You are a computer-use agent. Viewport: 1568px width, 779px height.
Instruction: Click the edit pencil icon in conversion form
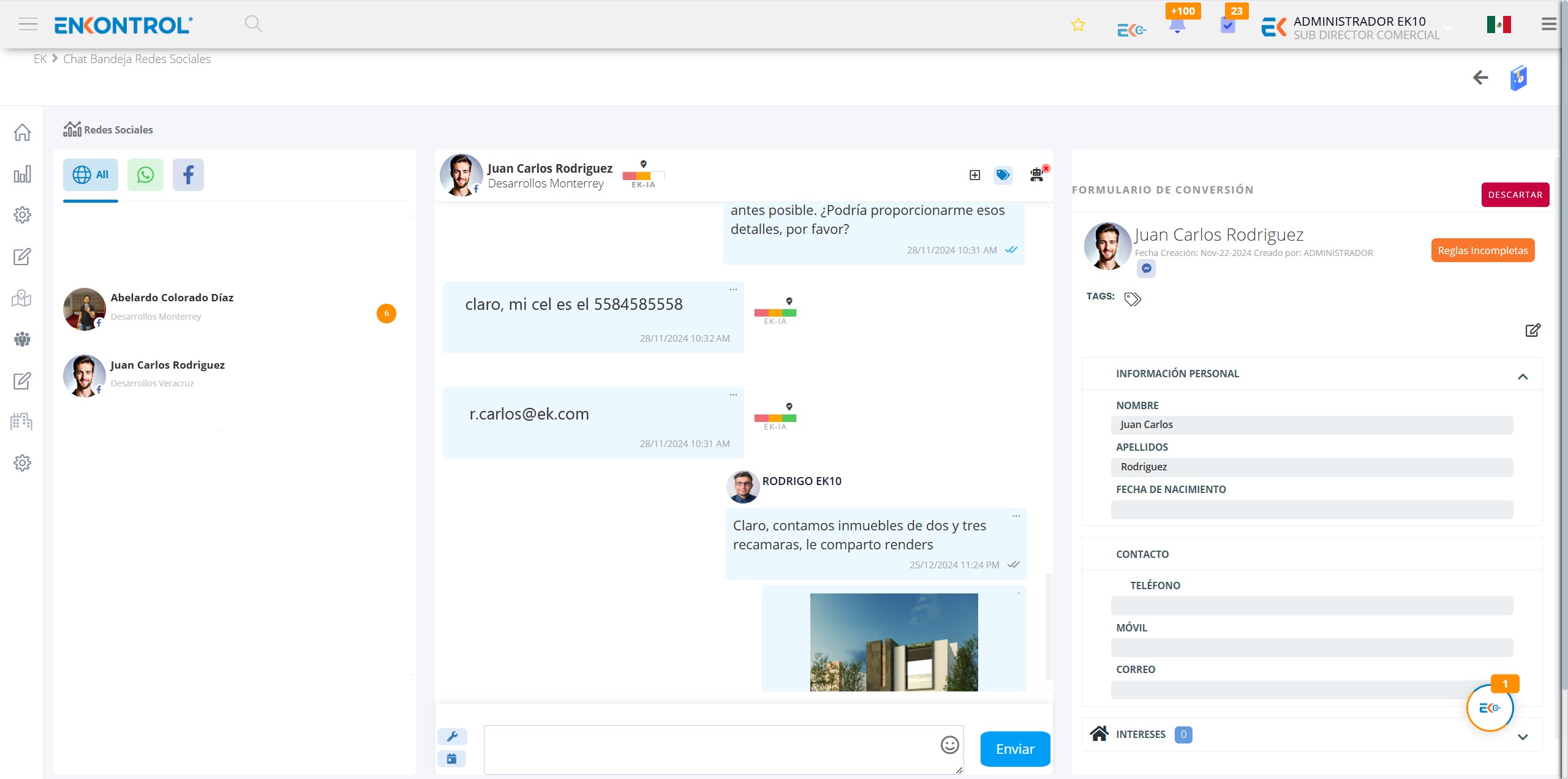1532,331
